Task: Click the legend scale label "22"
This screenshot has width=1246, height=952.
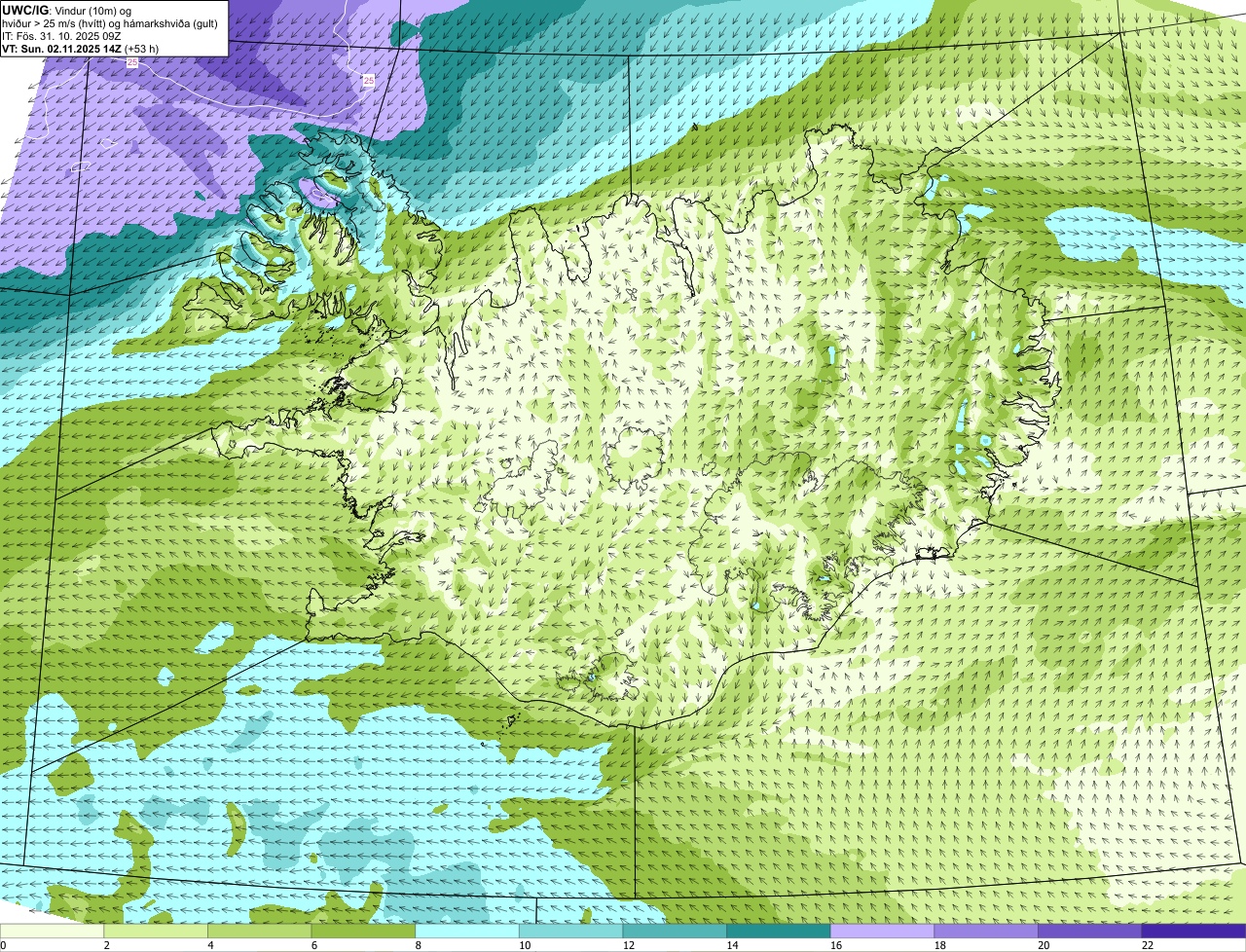Action: tap(1148, 945)
